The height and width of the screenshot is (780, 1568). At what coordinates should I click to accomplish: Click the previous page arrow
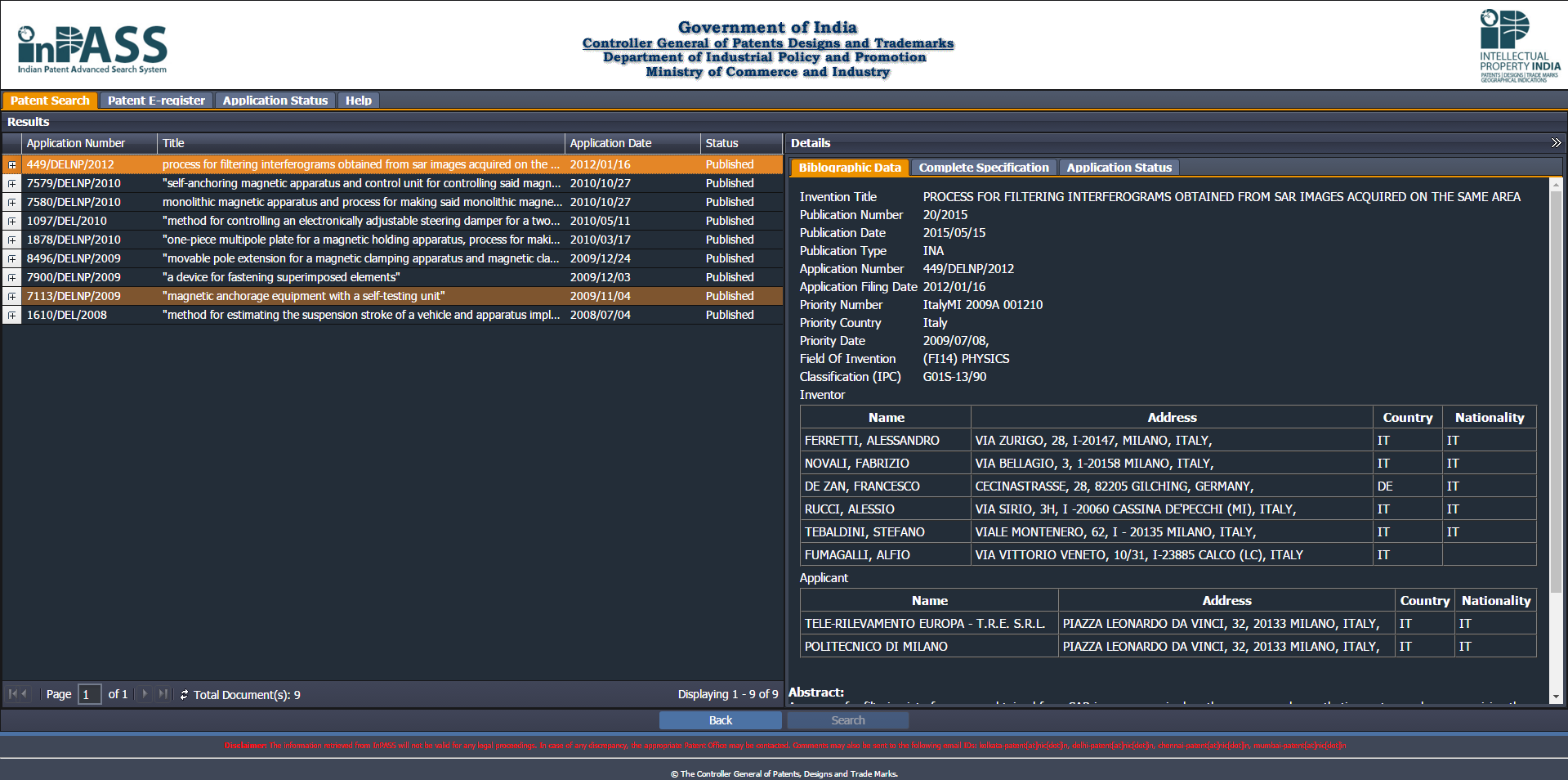(x=25, y=694)
